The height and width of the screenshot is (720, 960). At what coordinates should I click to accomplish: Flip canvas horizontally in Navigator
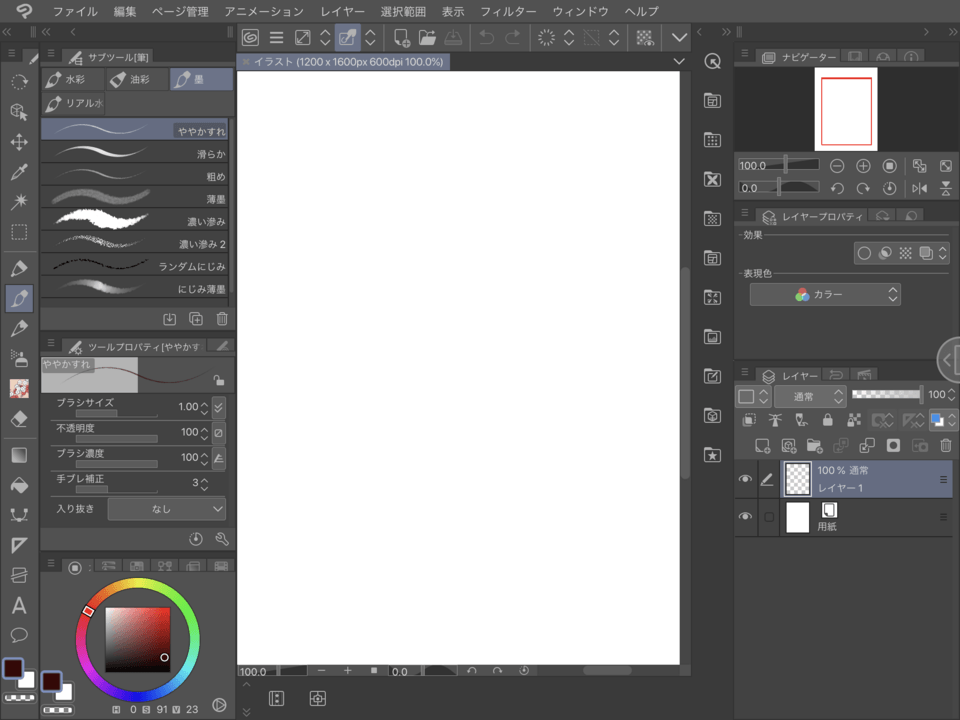point(920,189)
